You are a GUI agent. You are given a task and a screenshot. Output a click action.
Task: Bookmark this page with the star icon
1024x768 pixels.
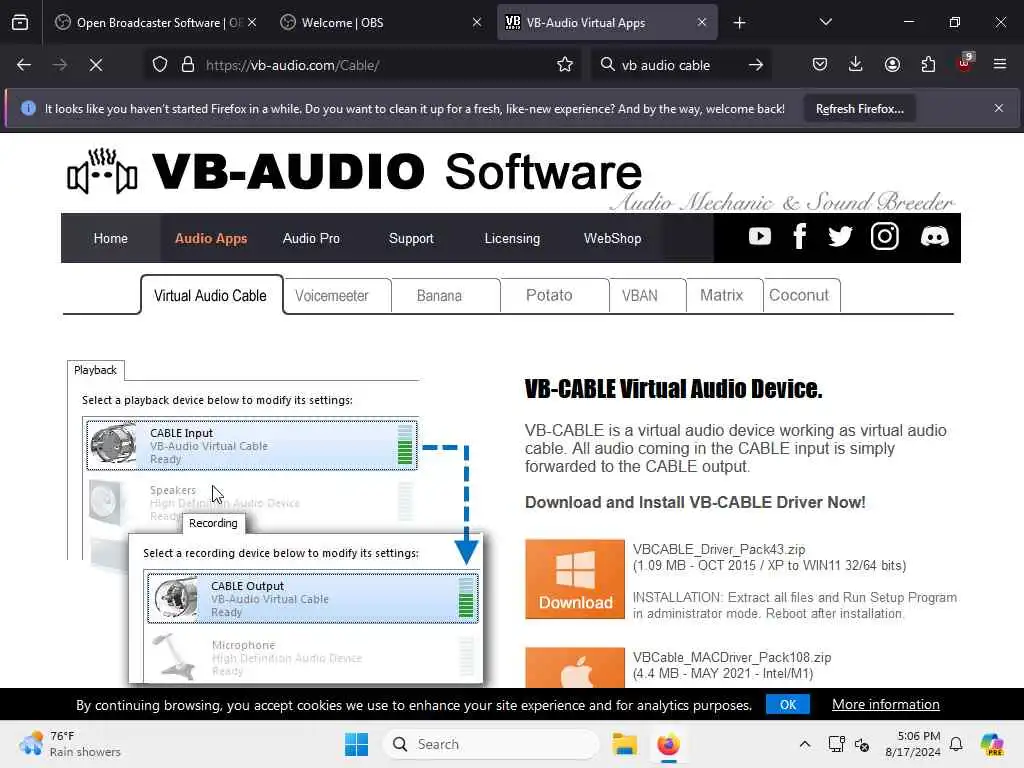pyautogui.click(x=565, y=65)
